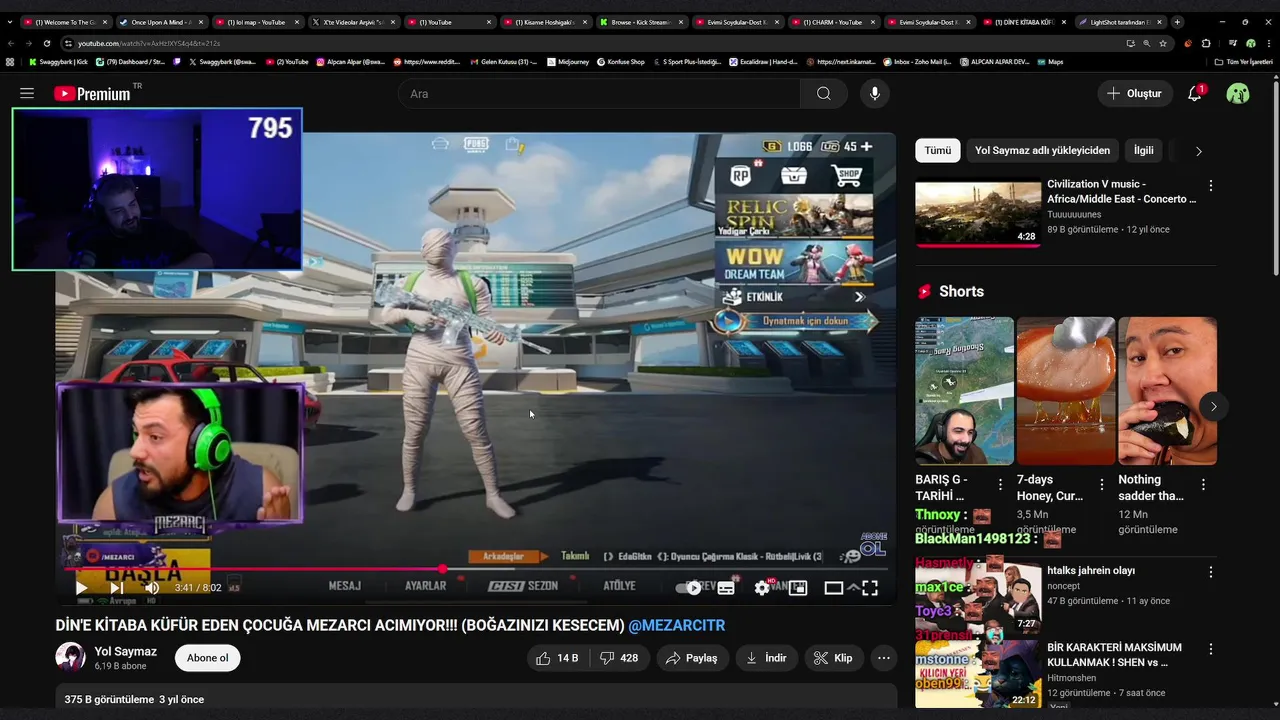The height and width of the screenshot is (720, 1280).
Task: Switch to the miniplayer
Action: pos(798,588)
